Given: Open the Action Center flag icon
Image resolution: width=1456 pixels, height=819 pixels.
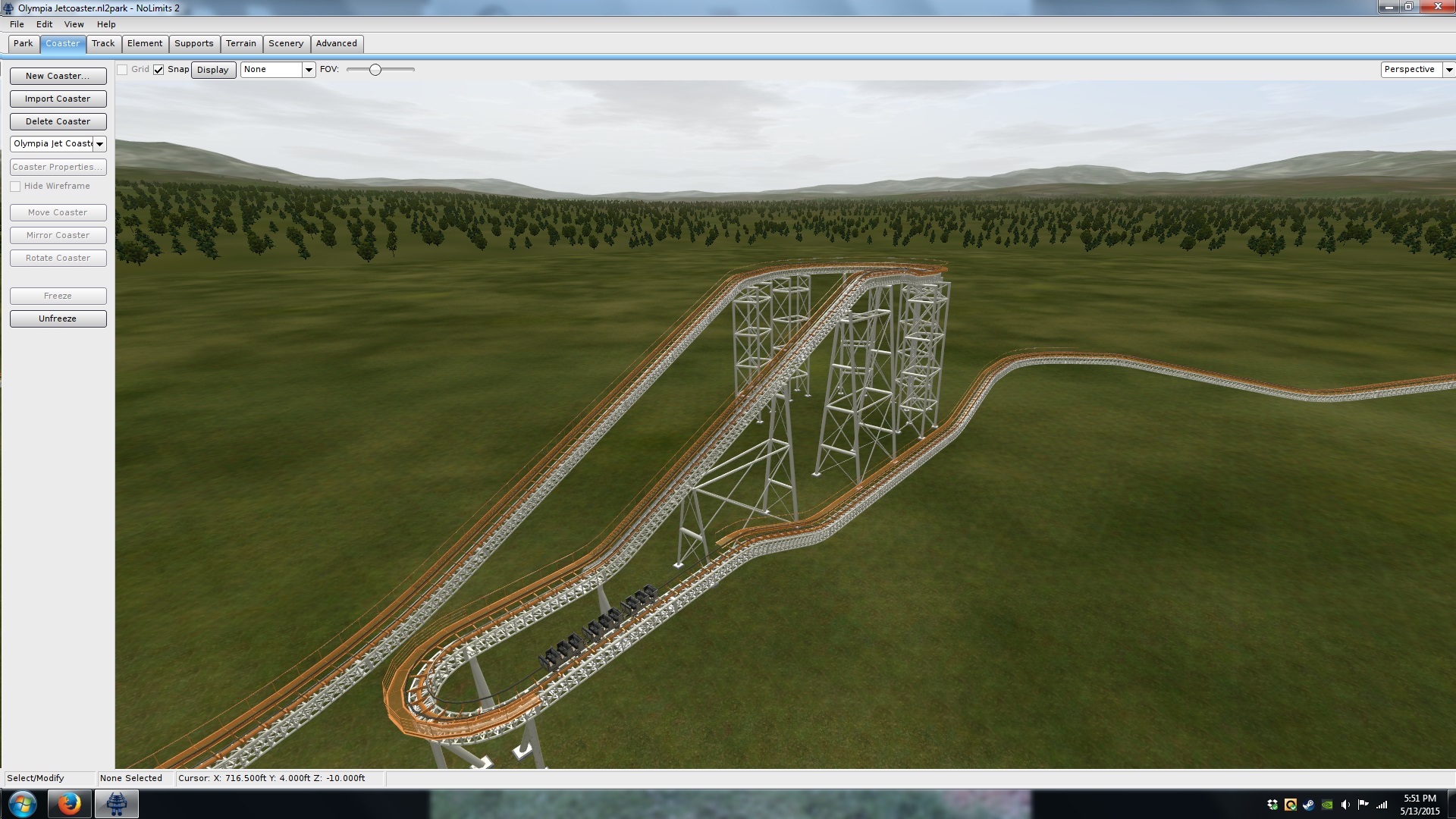Looking at the screenshot, I should [1363, 805].
